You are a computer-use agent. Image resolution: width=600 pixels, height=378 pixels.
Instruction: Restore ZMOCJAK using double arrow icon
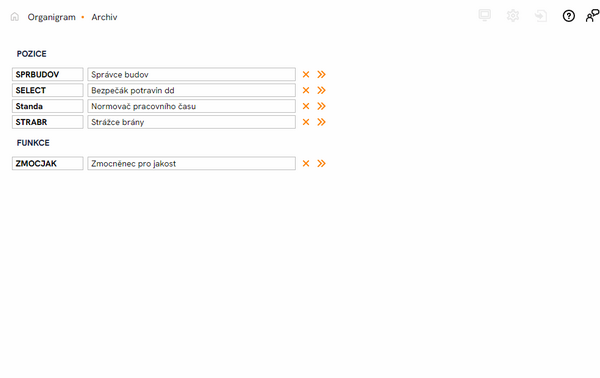[321, 163]
